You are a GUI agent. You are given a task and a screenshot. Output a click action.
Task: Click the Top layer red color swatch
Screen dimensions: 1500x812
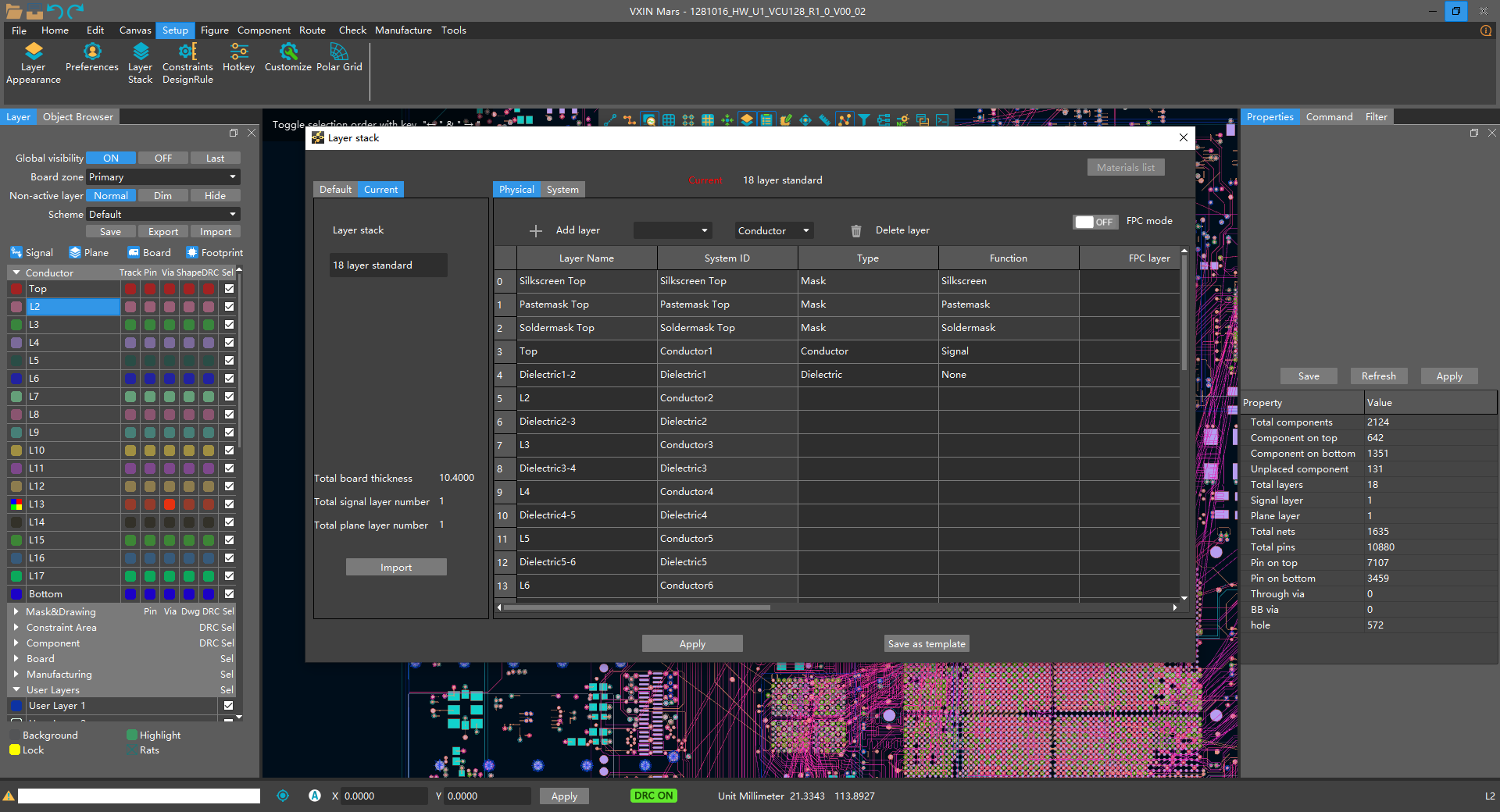pyautogui.click(x=16, y=289)
